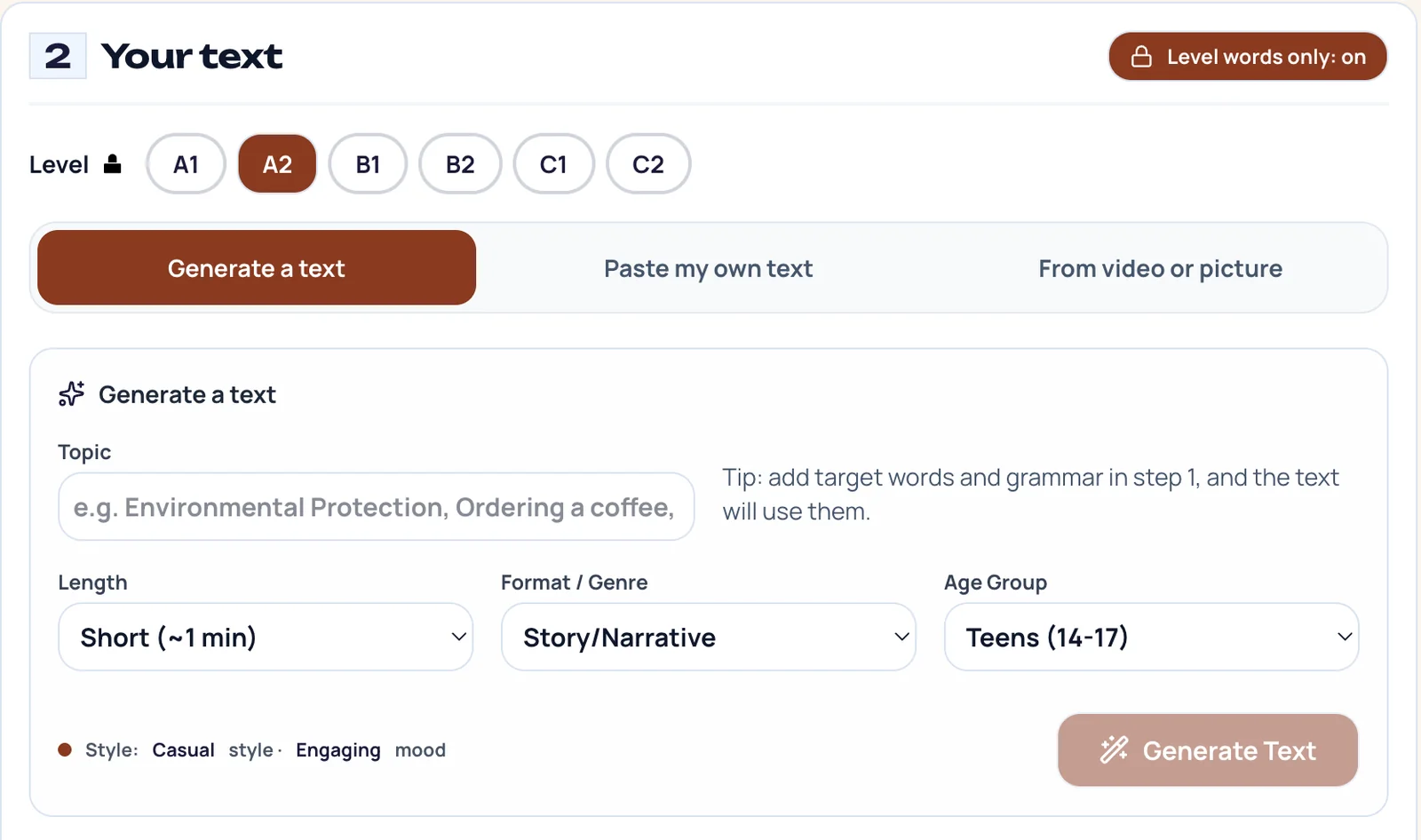Click the Generate Text button

click(1208, 750)
